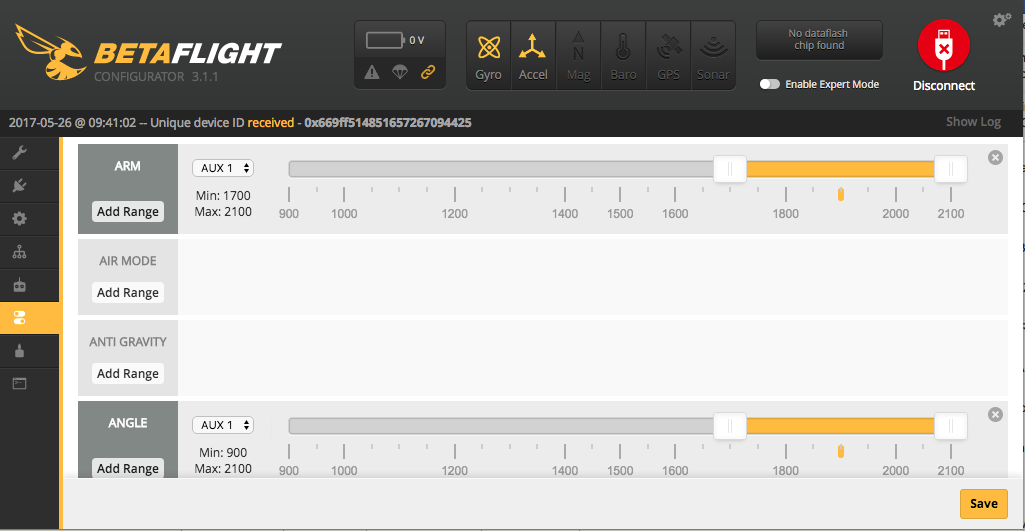This screenshot has width=1025, height=531.
Task: Open the Receiver tab robot icon
Action: [x=20, y=285]
